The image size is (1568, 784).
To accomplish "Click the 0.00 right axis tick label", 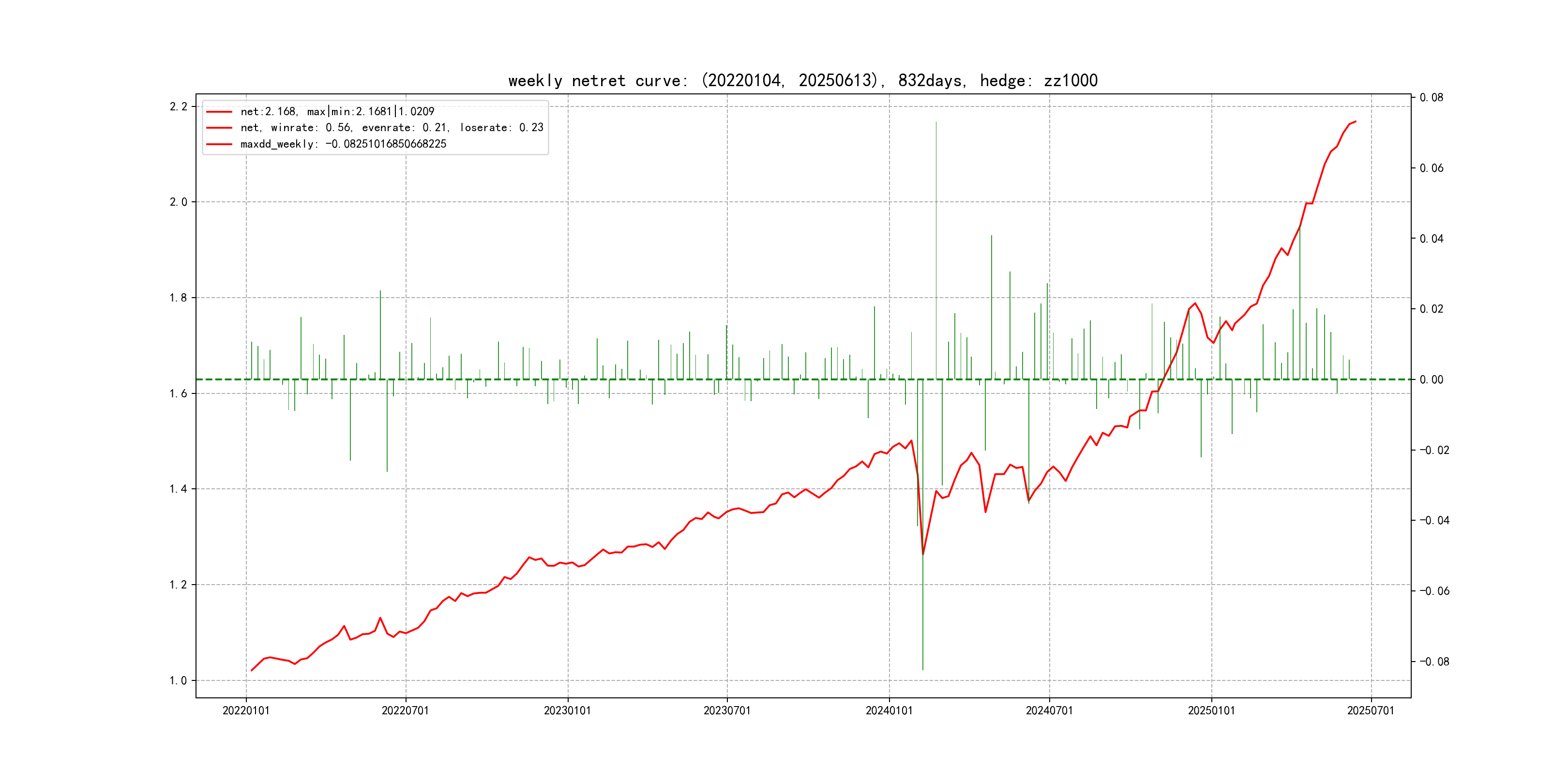I will pyautogui.click(x=1431, y=380).
